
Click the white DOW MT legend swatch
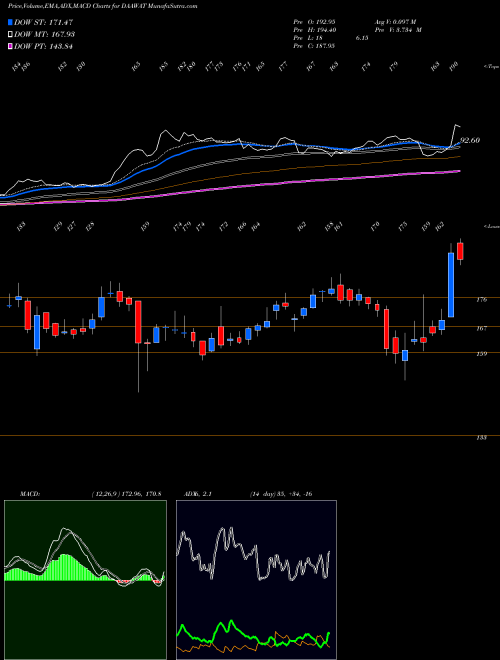click(11, 34)
